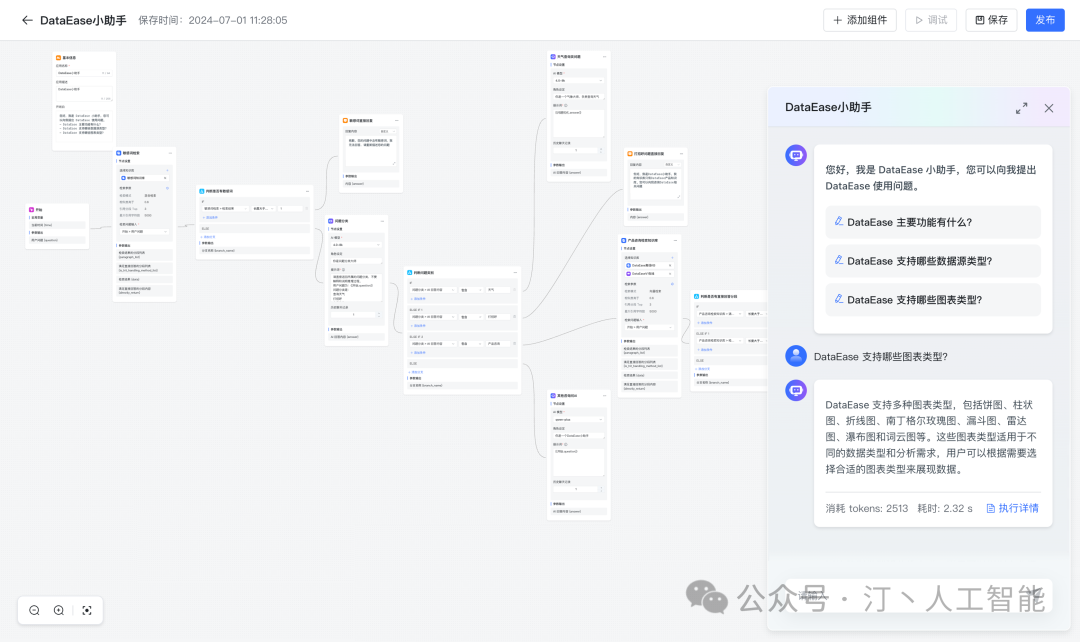
Task: Open 执行详情 execution details link
Action: coord(1018,508)
